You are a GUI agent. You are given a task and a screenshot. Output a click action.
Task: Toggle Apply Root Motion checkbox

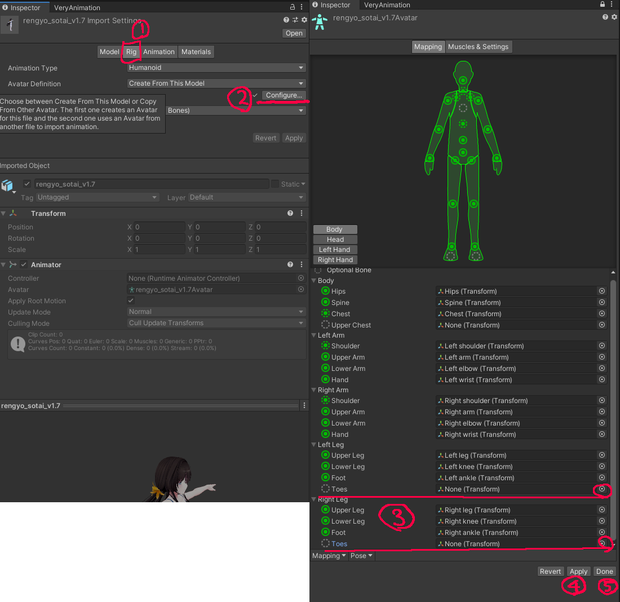(131, 301)
